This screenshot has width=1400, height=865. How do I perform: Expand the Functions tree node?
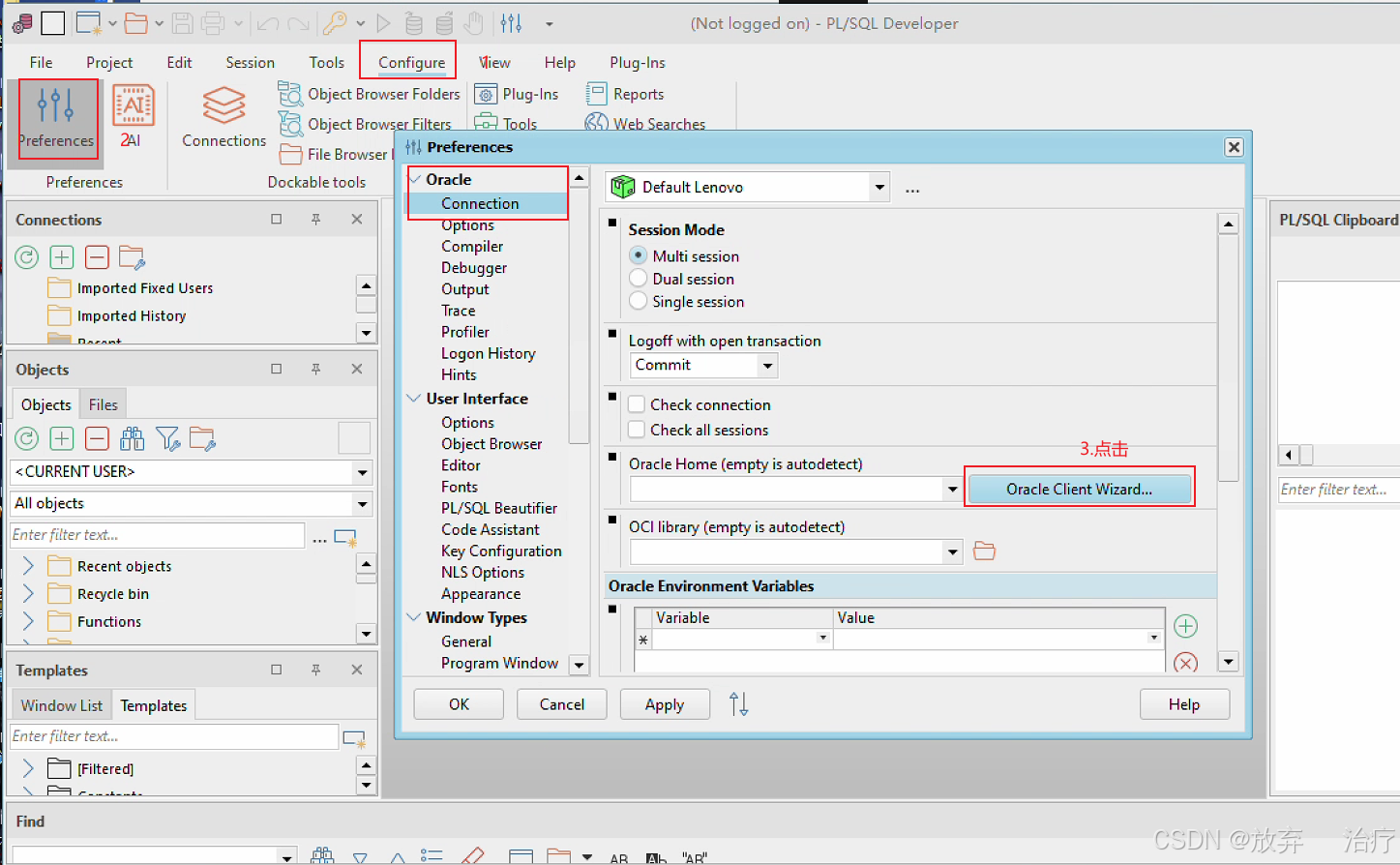pyautogui.click(x=27, y=621)
